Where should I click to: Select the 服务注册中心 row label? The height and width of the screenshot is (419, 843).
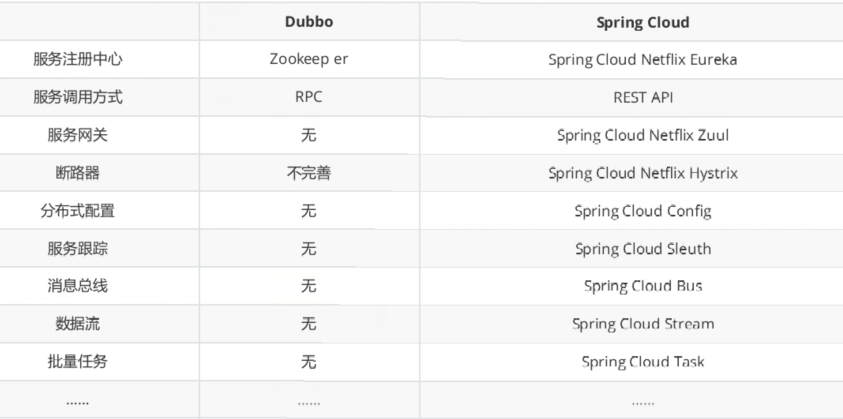coord(78,60)
